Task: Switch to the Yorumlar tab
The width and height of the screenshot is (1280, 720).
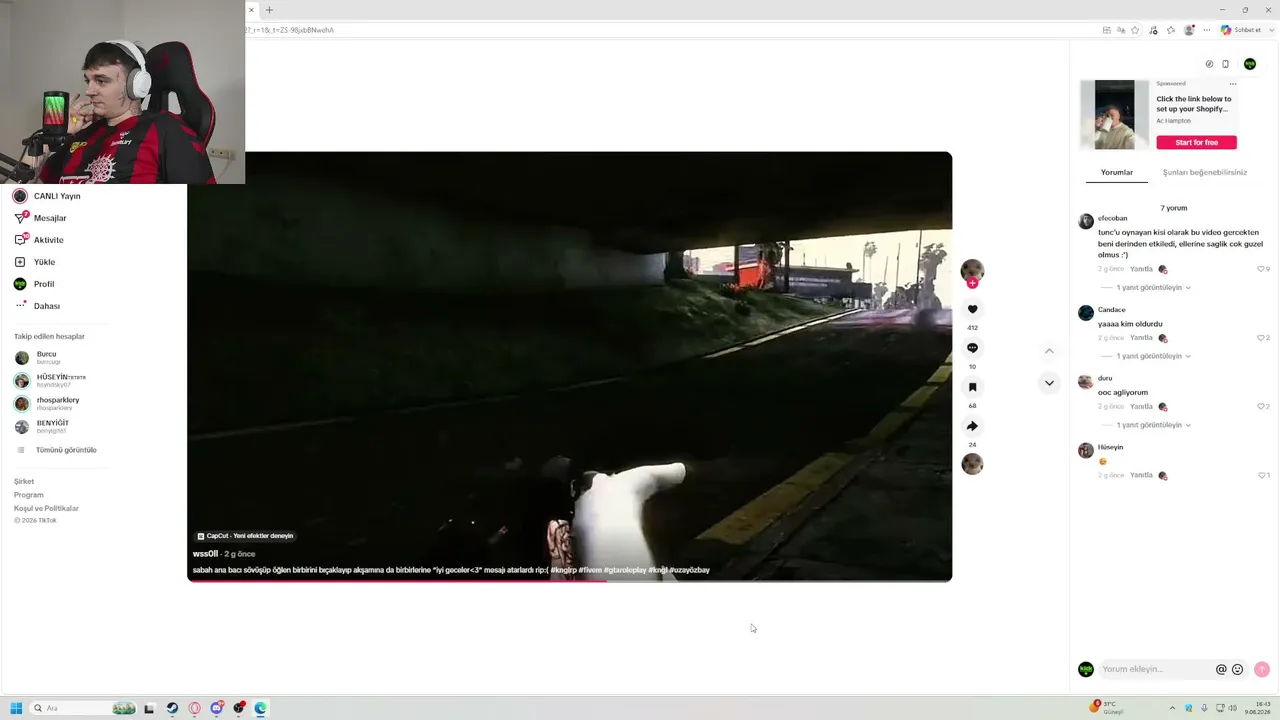Action: point(1117,173)
